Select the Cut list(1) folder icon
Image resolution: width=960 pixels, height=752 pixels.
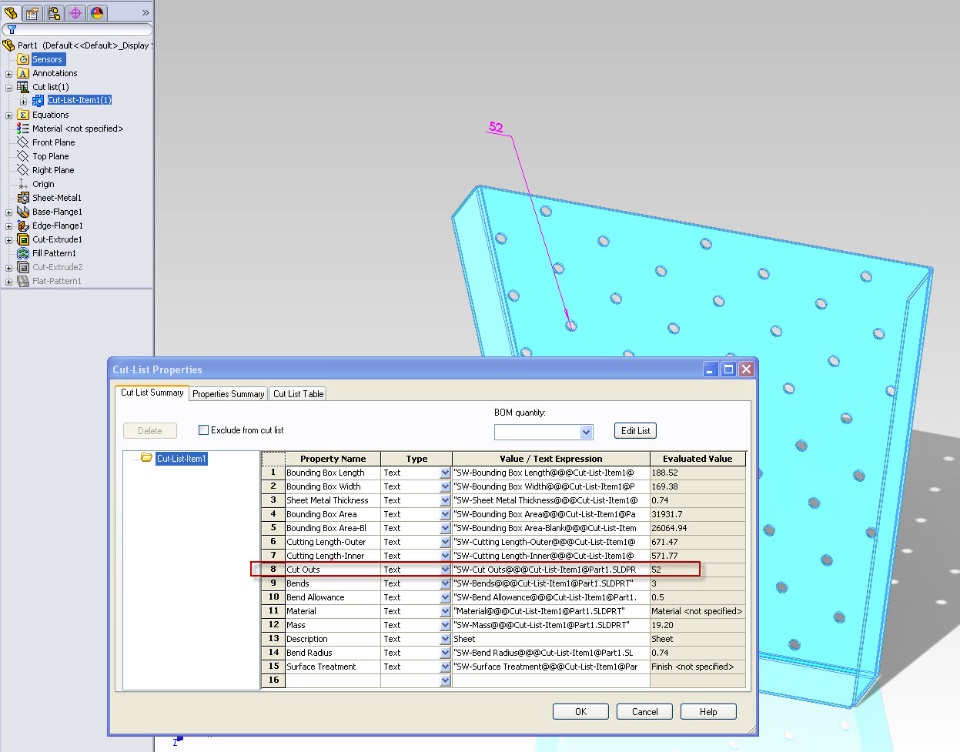tap(23, 87)
